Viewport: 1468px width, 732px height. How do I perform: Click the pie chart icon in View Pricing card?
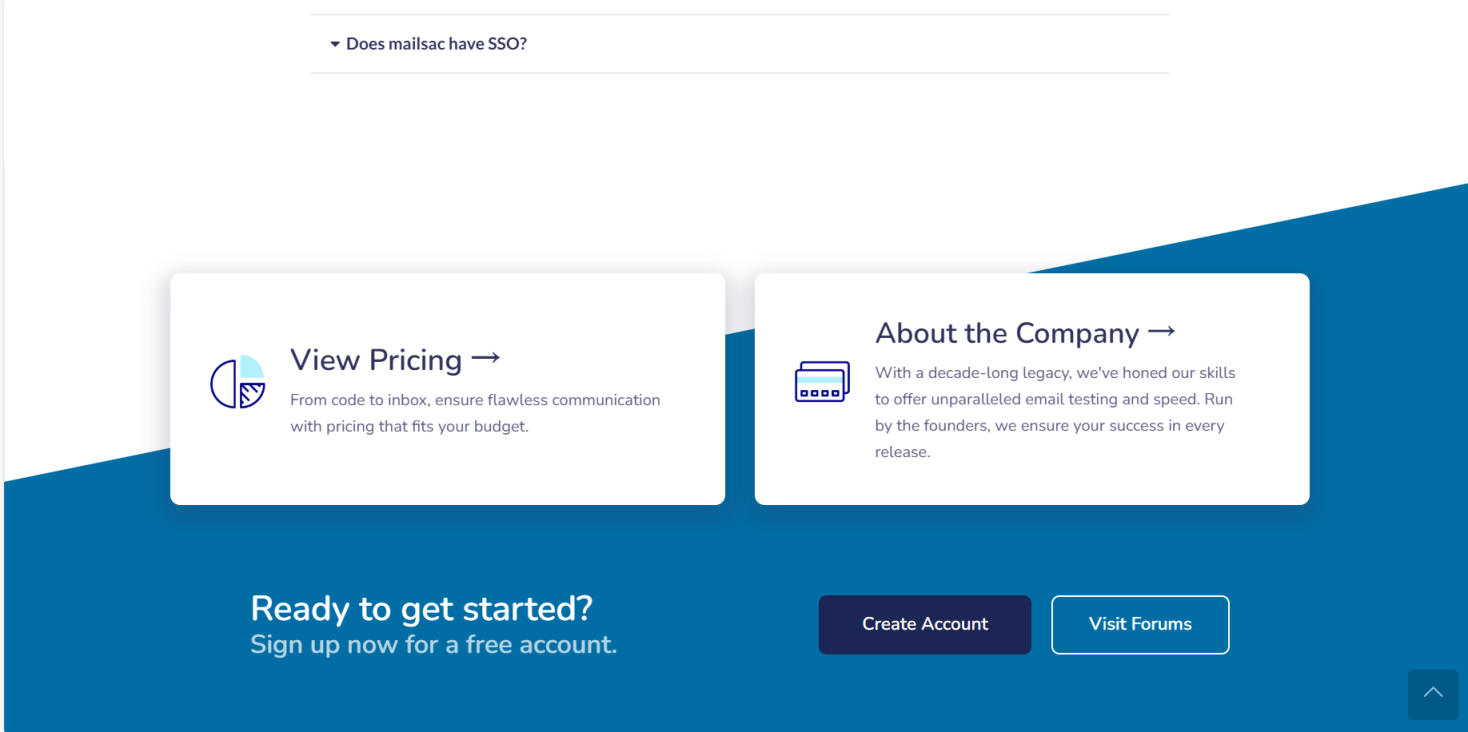(x=238, y=382)
